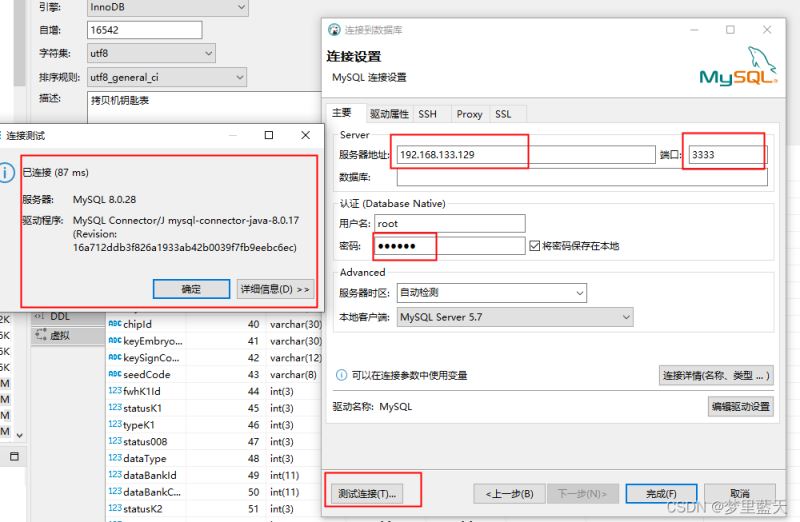The height and width of the screenshot is (522, 800).
Task: Click the username field containing root
Action: (x=449, y=223)
